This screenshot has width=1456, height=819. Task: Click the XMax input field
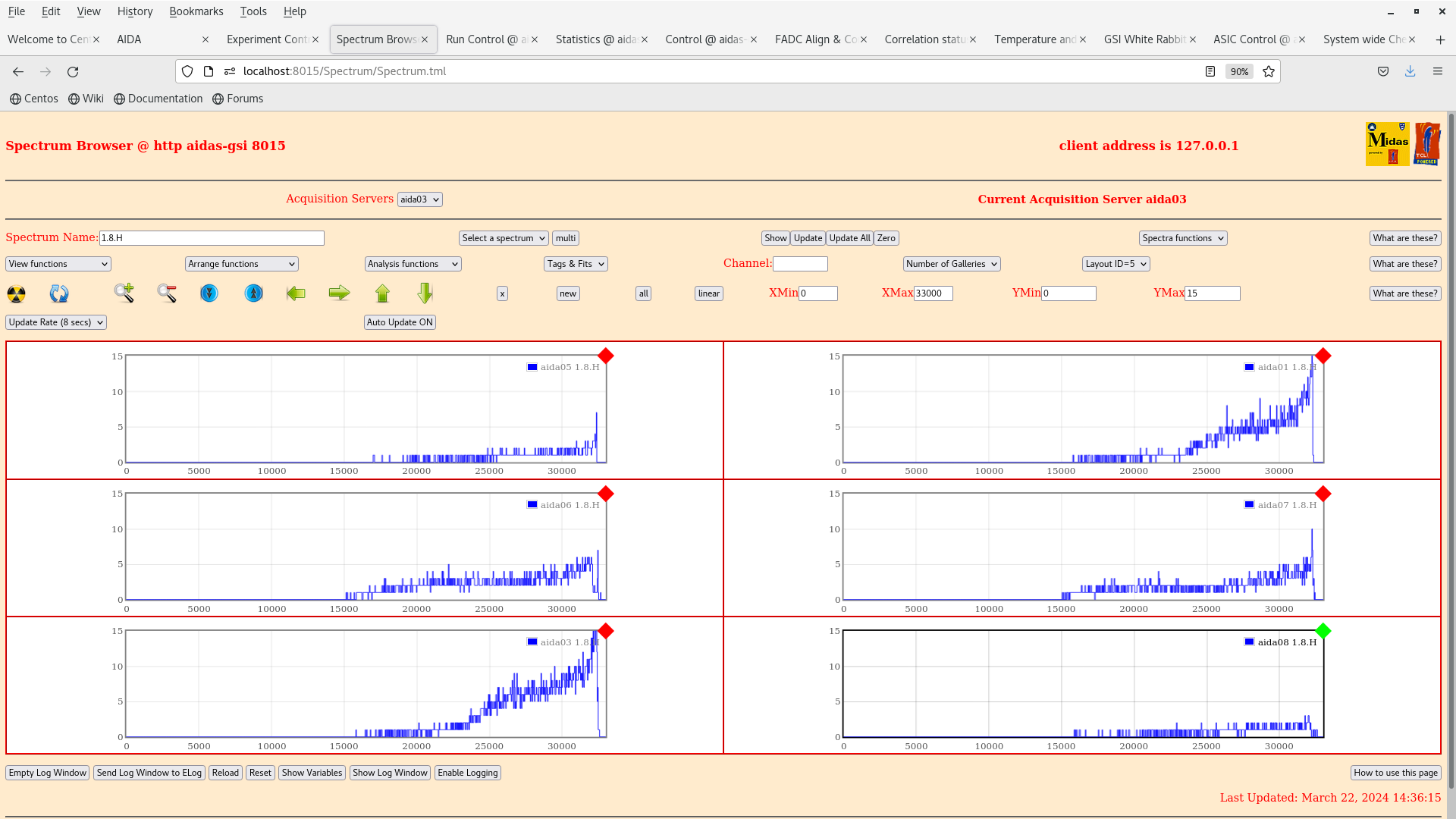pos(933,293)
